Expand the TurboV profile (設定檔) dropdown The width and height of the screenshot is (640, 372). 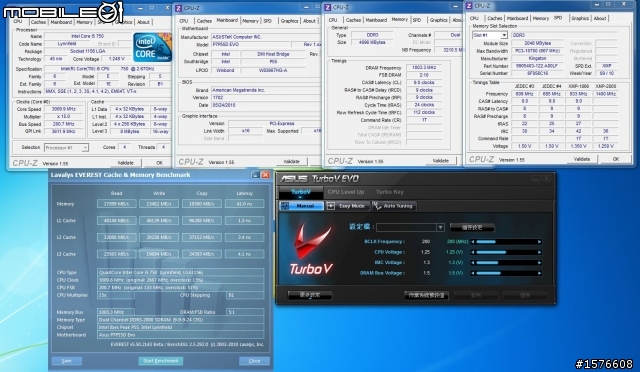[440, 227]
